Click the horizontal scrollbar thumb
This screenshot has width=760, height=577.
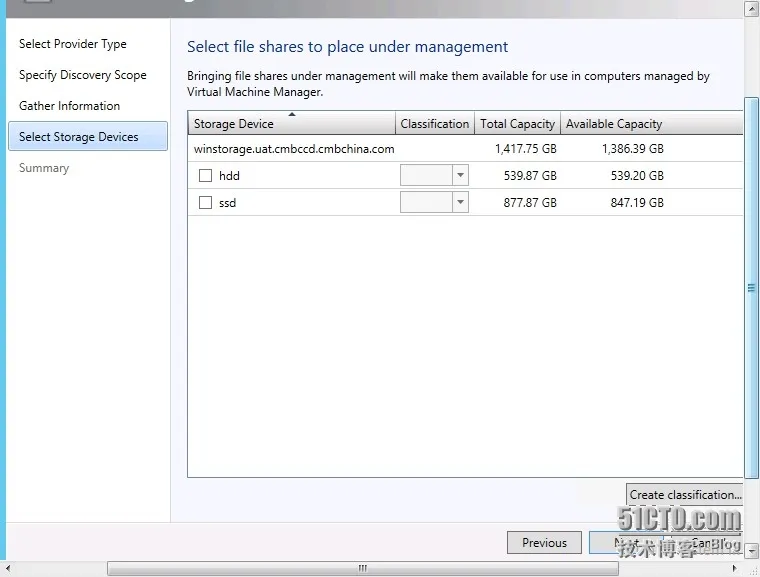point(363,568)
